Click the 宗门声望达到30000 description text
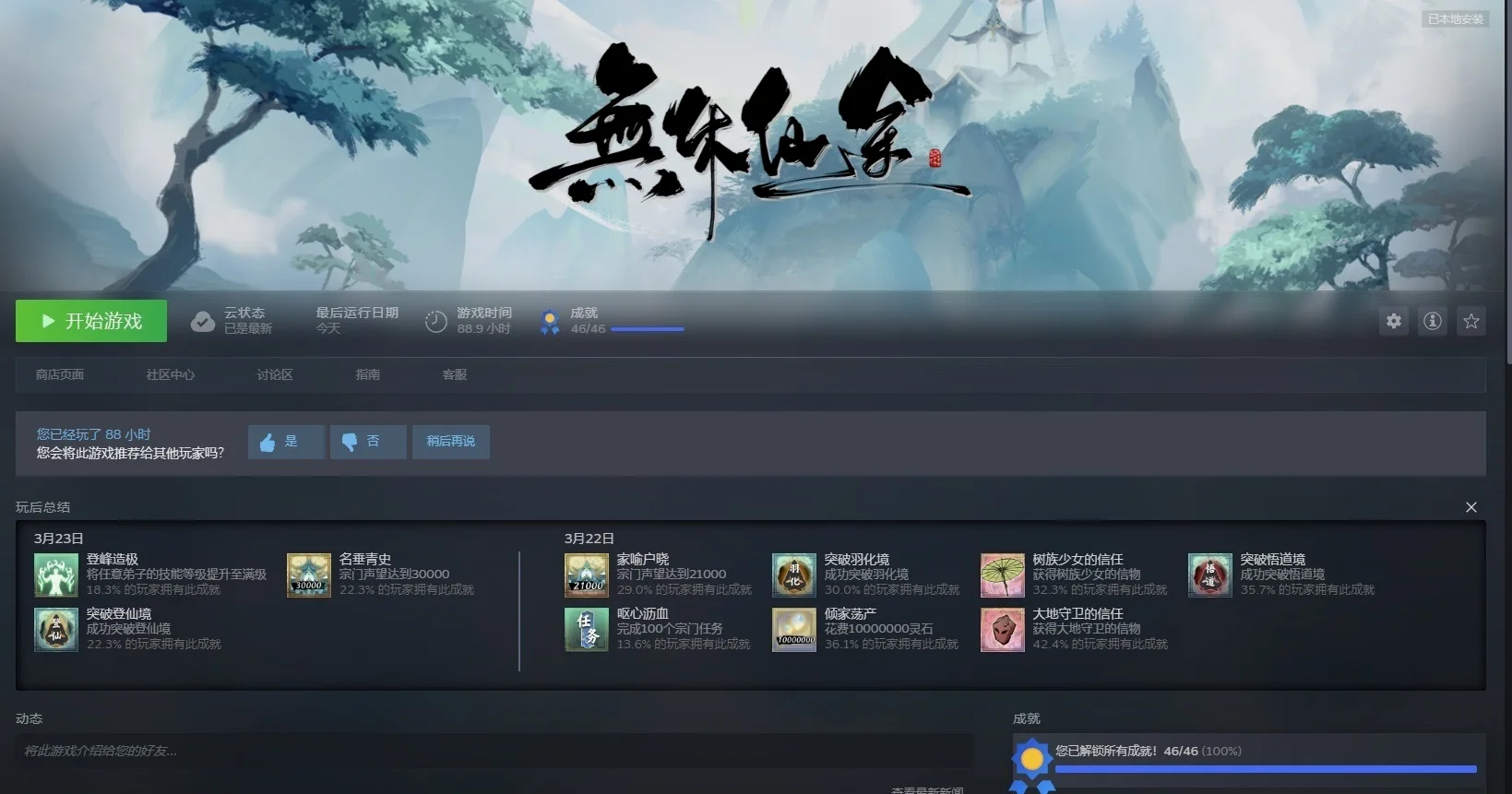This screenshot has width=1512, height=794. [x=394, y=574]
